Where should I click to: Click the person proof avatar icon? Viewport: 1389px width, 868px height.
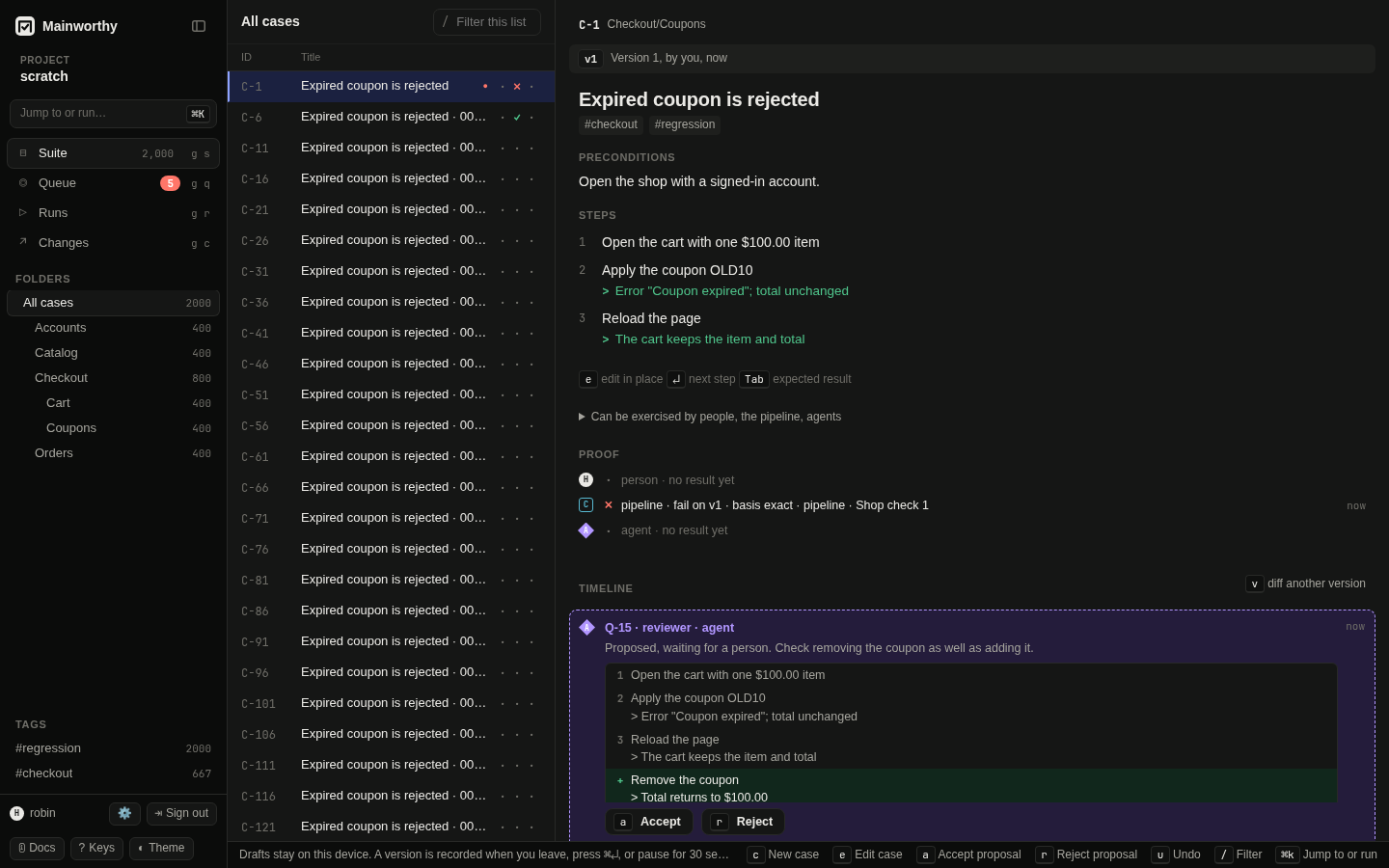(x=586, y=479)
